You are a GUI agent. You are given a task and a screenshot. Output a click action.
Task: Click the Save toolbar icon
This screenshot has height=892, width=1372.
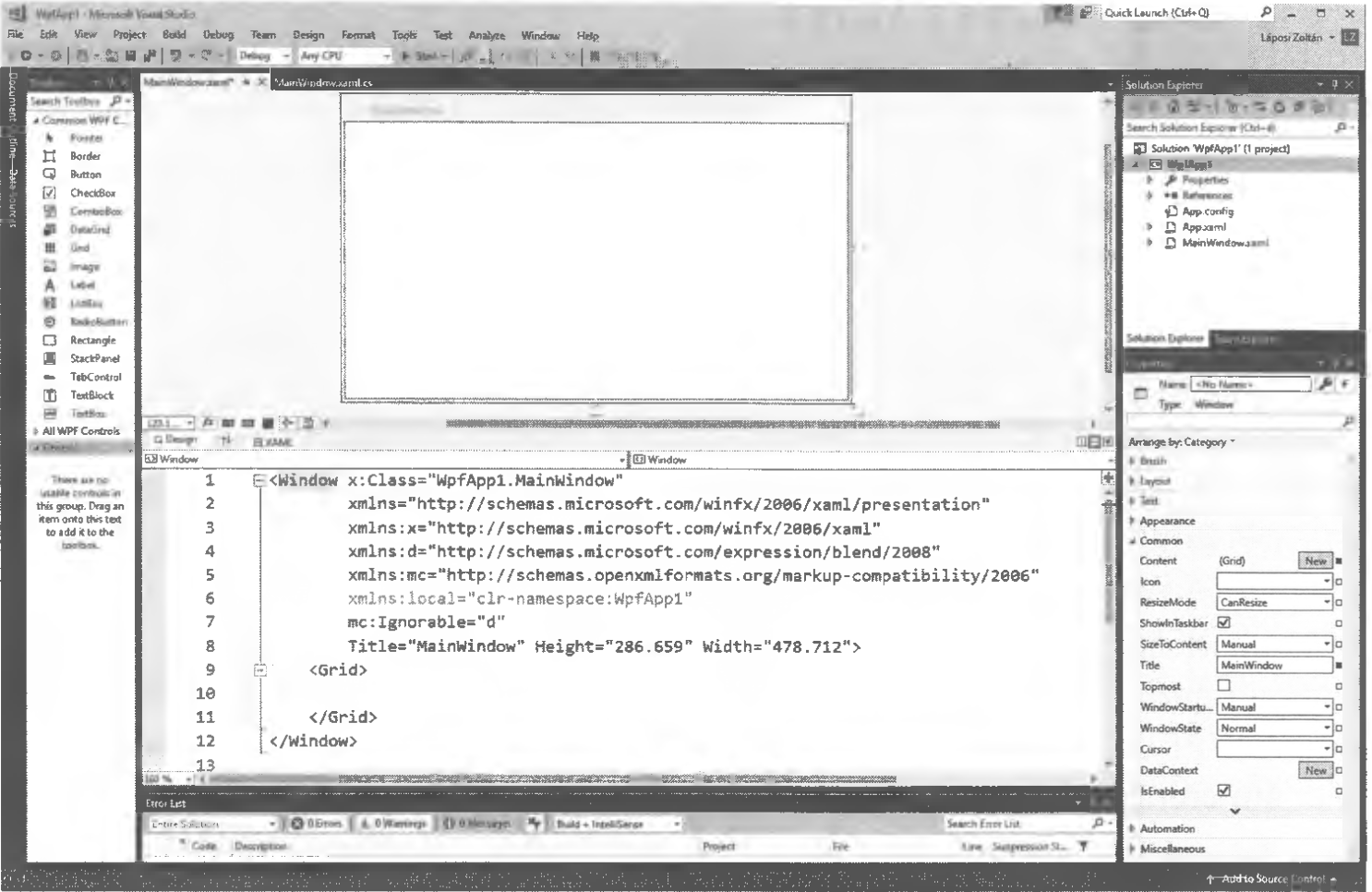click(x=130, y=55)
